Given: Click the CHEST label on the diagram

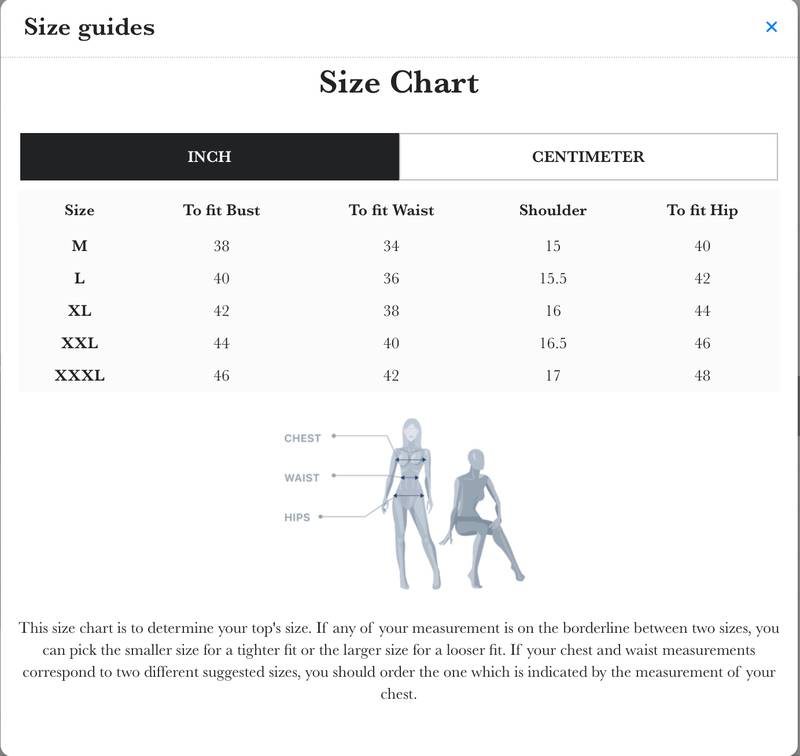Looking at the screenshot, I should click(x=302, y=438).
